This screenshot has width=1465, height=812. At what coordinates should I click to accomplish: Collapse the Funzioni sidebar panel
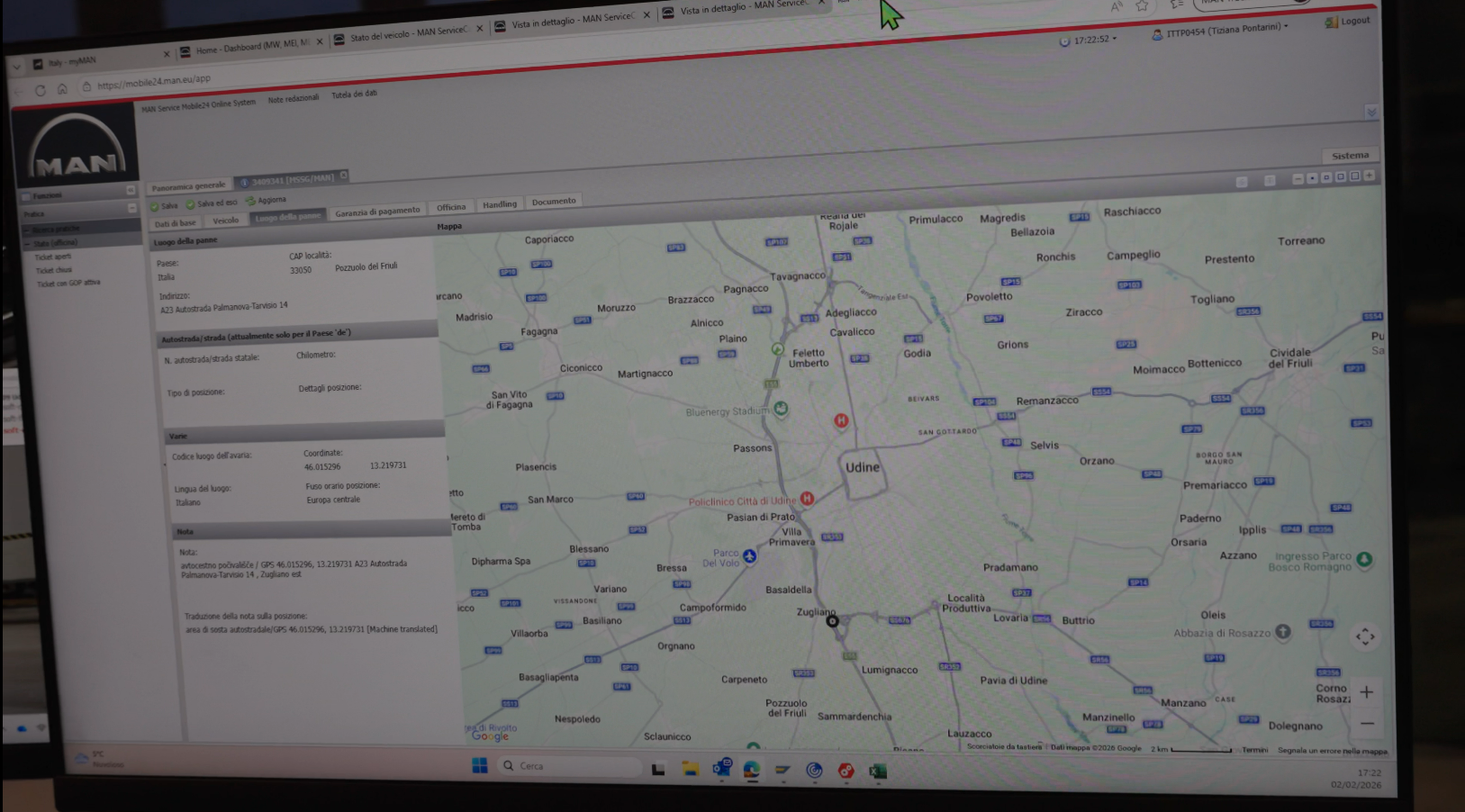(x=131, y=191)
